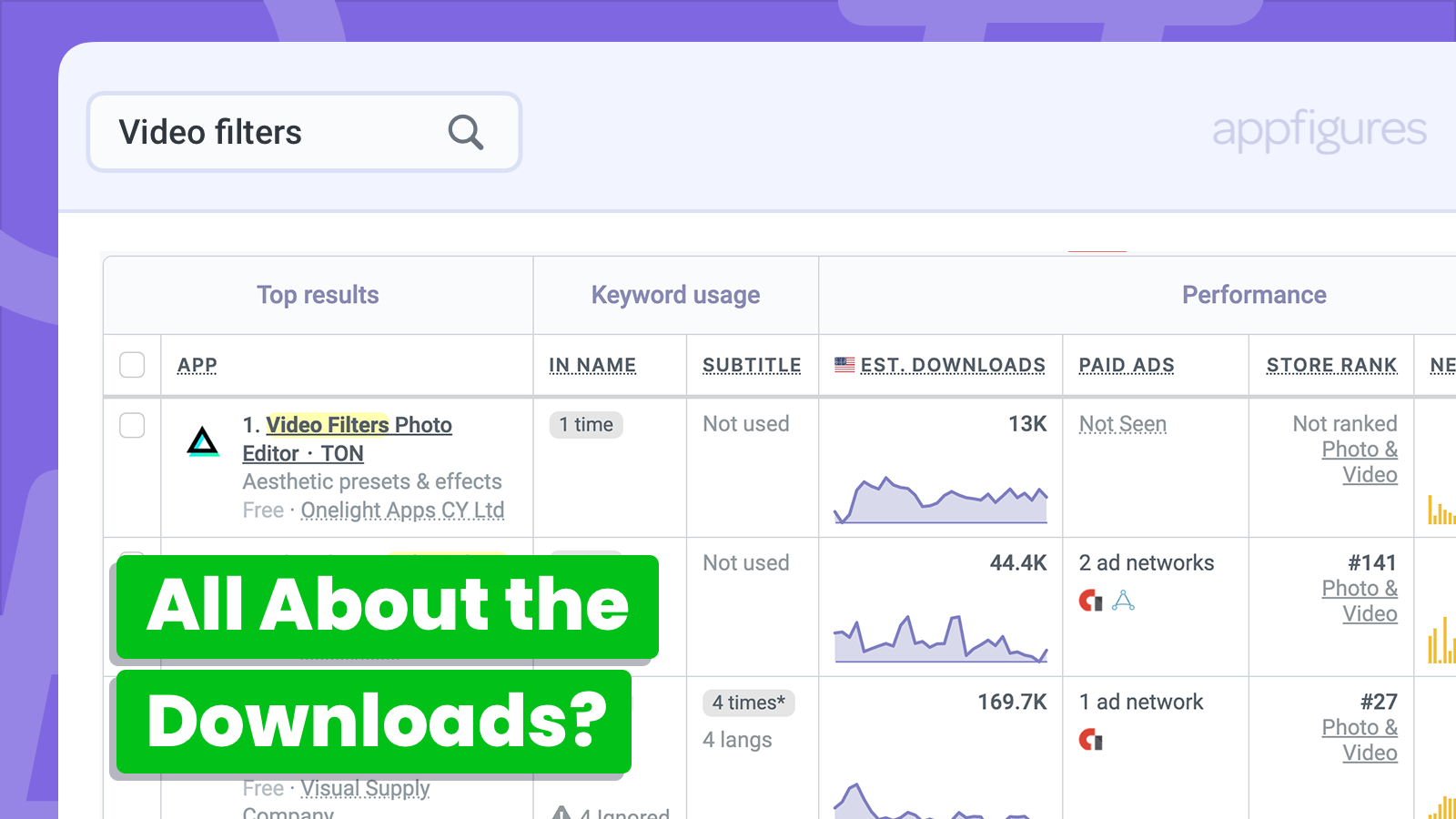1456x819 pixels.
Task: Click the Video filters search field
Action: [304, 132]
